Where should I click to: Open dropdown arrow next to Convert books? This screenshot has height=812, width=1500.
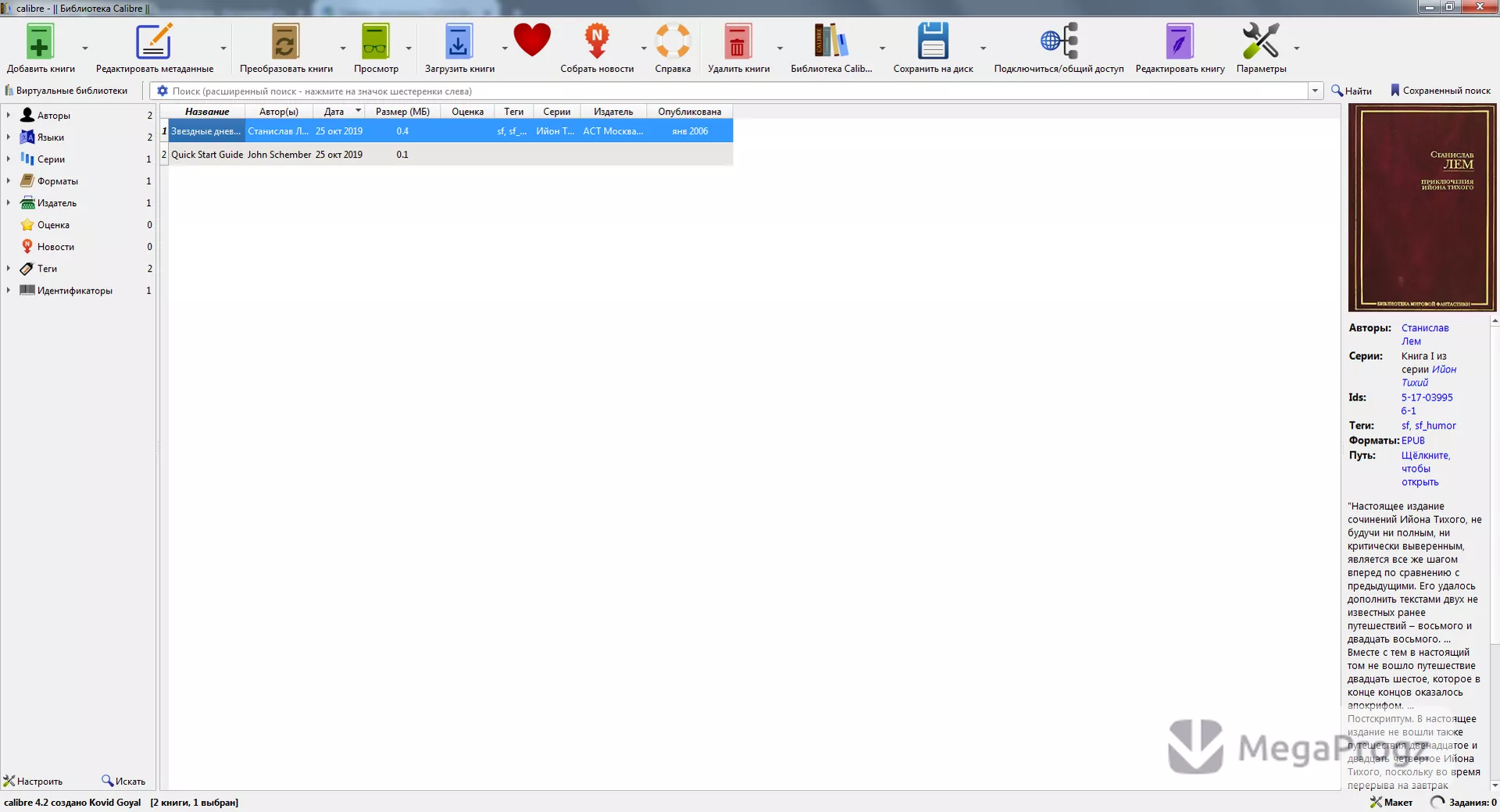pyautogui.click(x=343, y=48)
